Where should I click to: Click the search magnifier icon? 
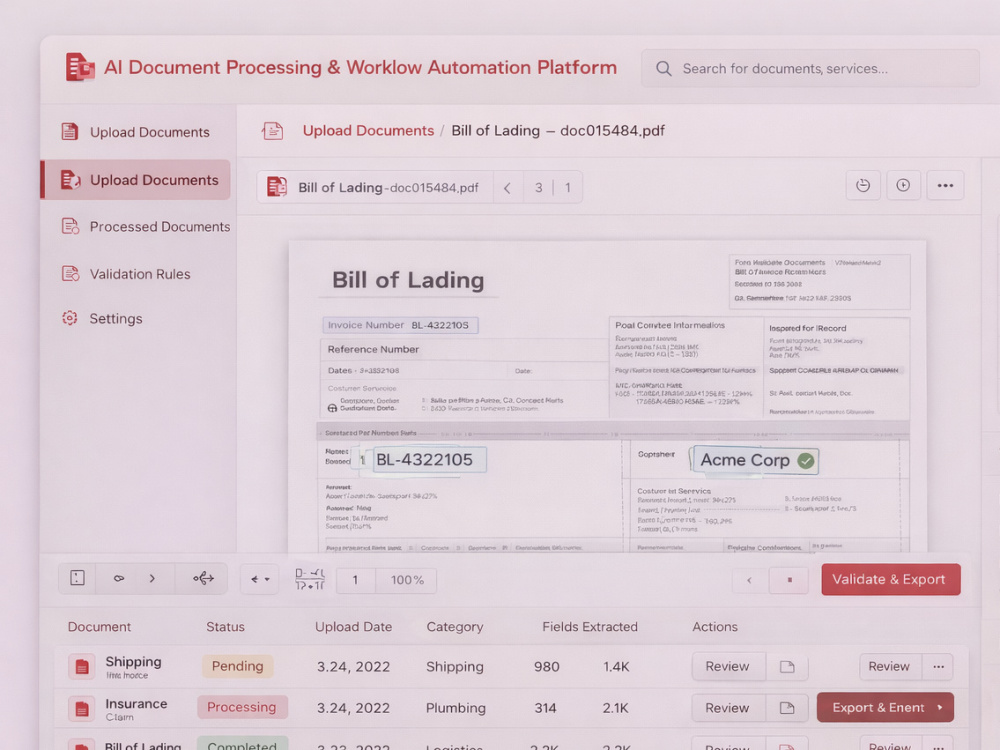(663, 69)
